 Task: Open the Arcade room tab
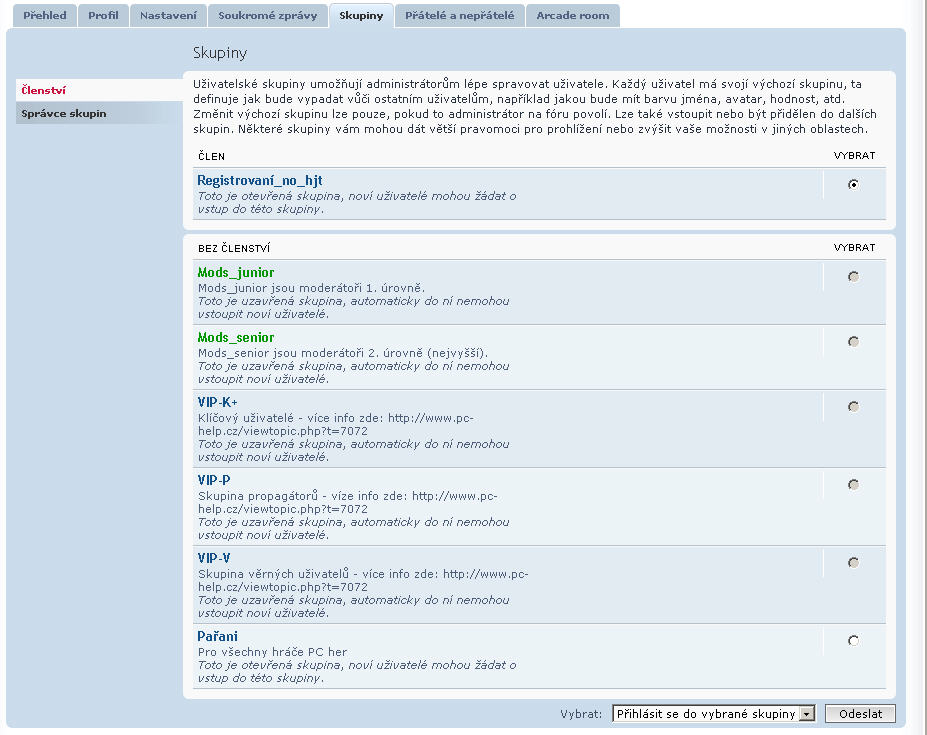tap(573, 15)
